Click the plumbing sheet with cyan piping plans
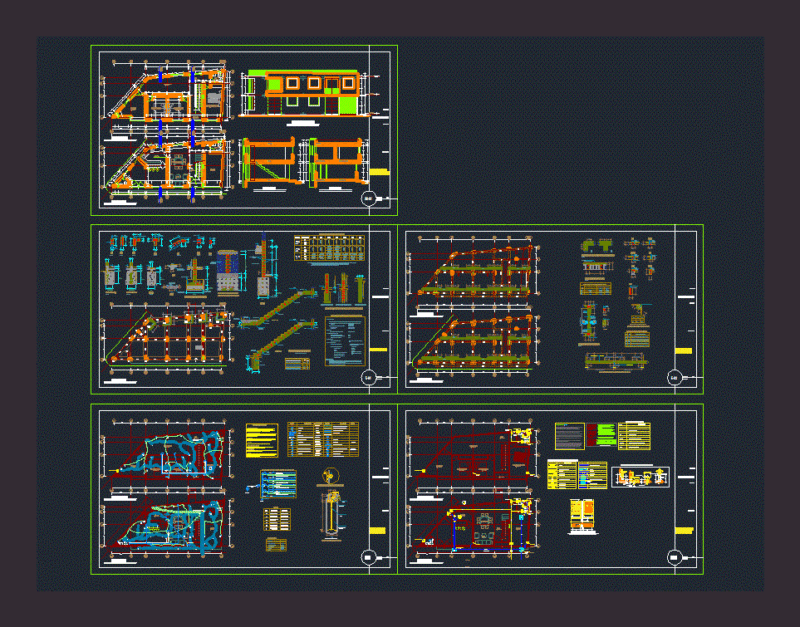This screenshot has width=800, height=627. coord(244,489)
